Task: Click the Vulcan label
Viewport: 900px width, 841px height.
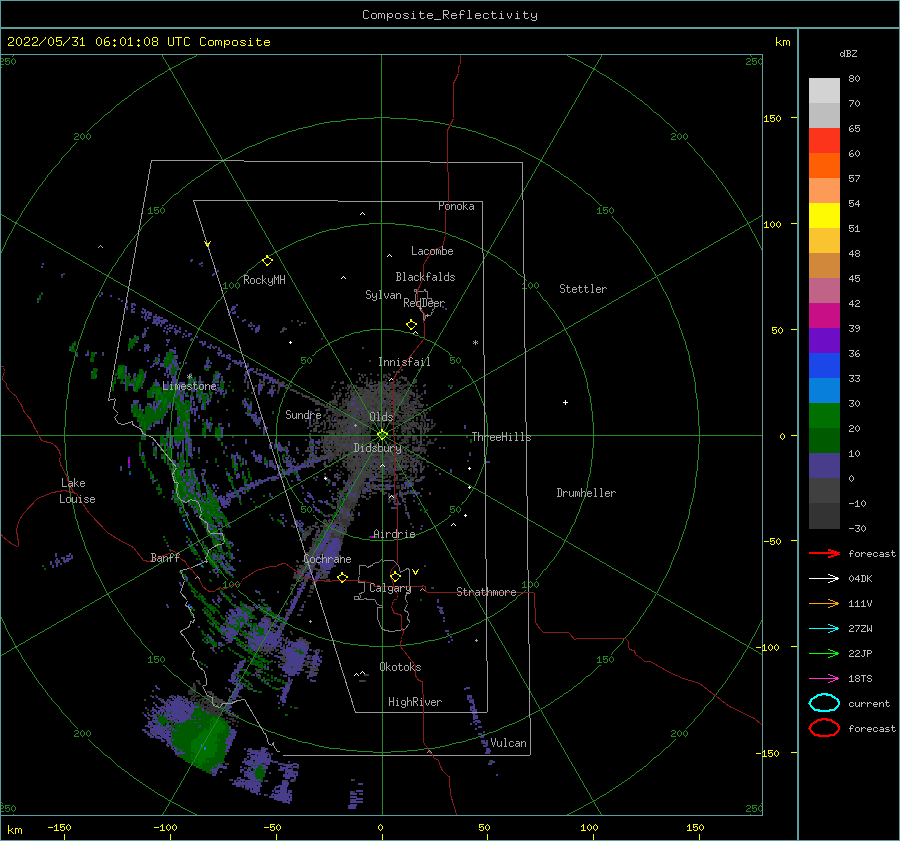Action: 508,743
